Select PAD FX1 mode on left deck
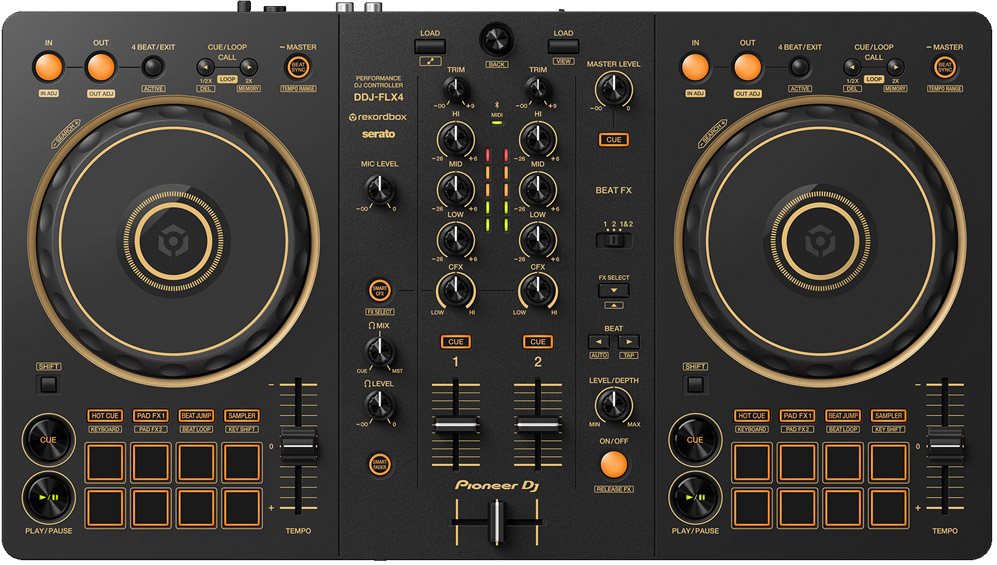The image size is (997, 565). tap(151, 416)
